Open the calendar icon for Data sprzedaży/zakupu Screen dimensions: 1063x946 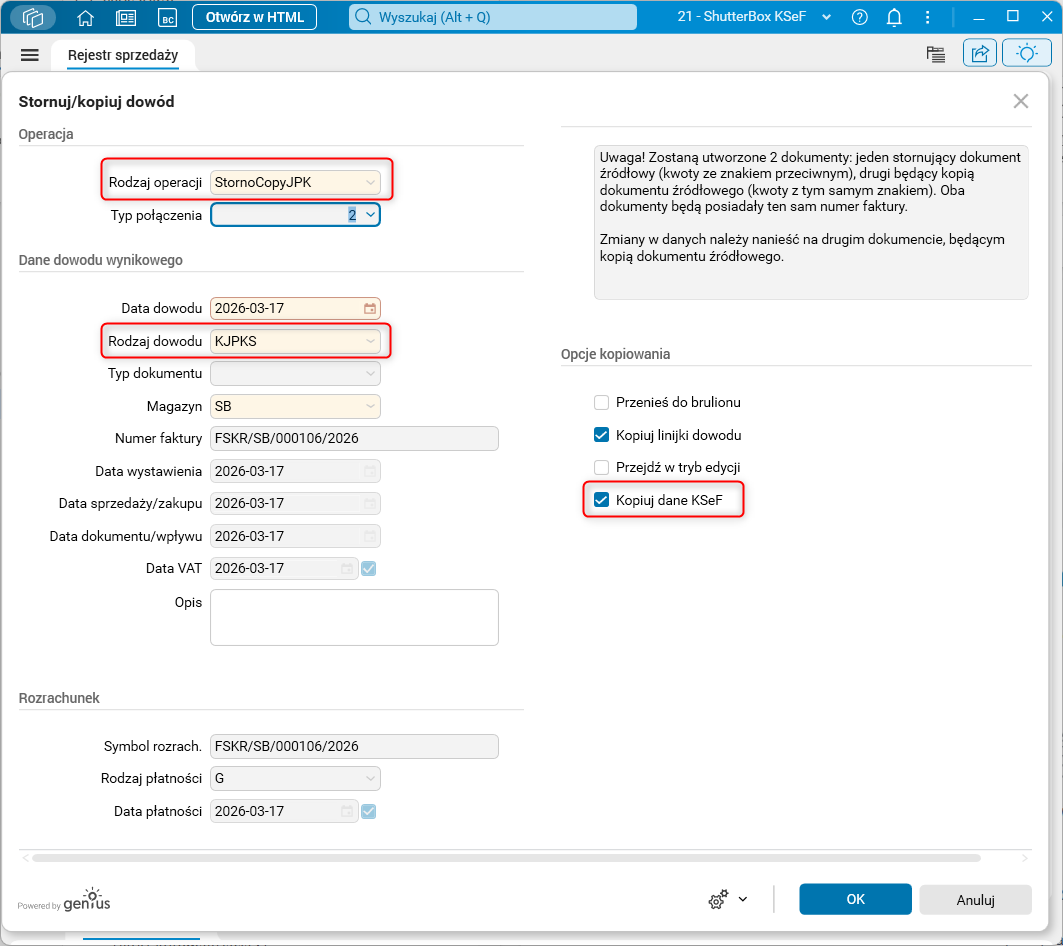369,504
